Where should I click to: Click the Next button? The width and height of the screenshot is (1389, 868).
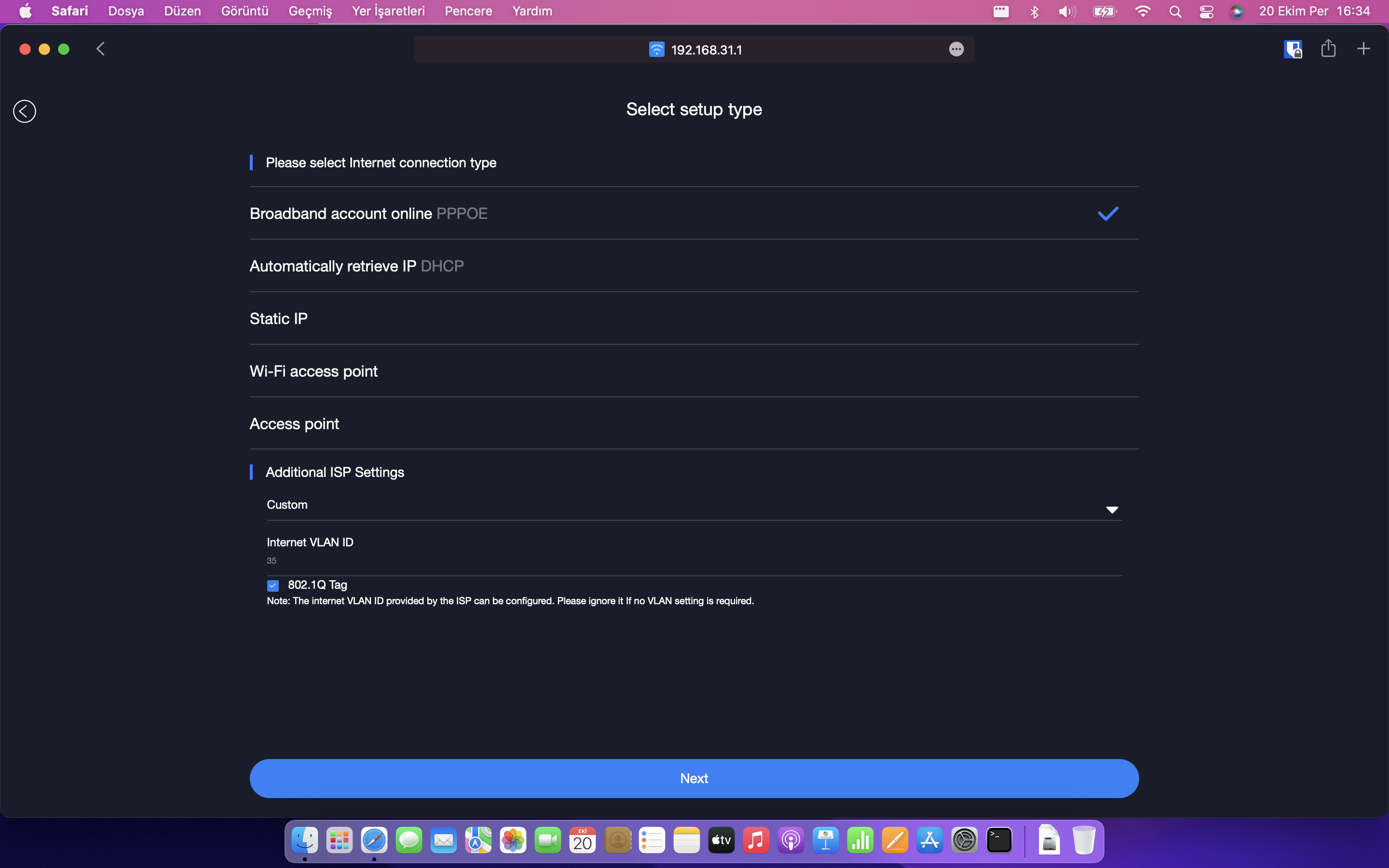point(694,778)
